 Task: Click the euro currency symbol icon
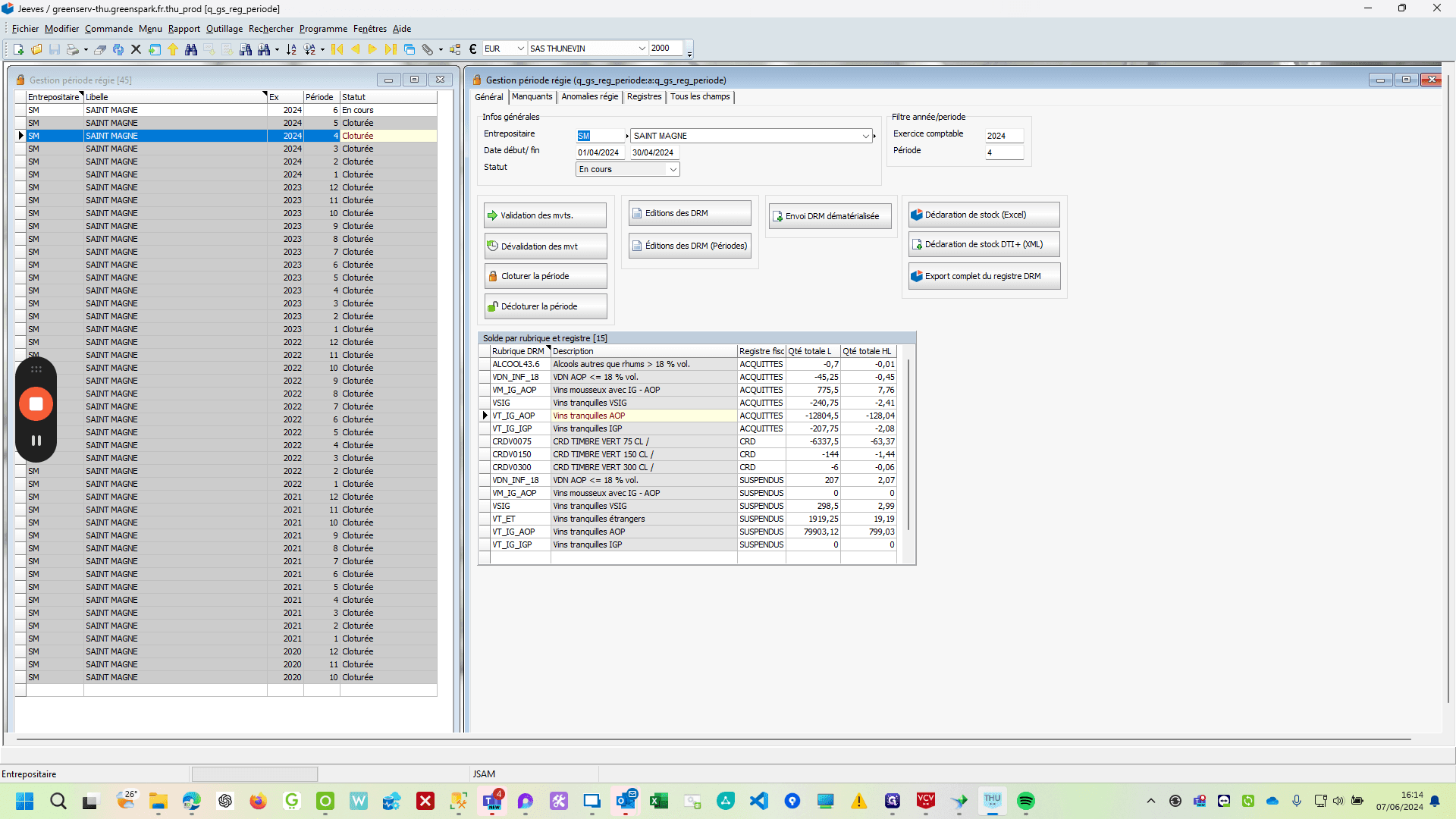coord(472,49)
